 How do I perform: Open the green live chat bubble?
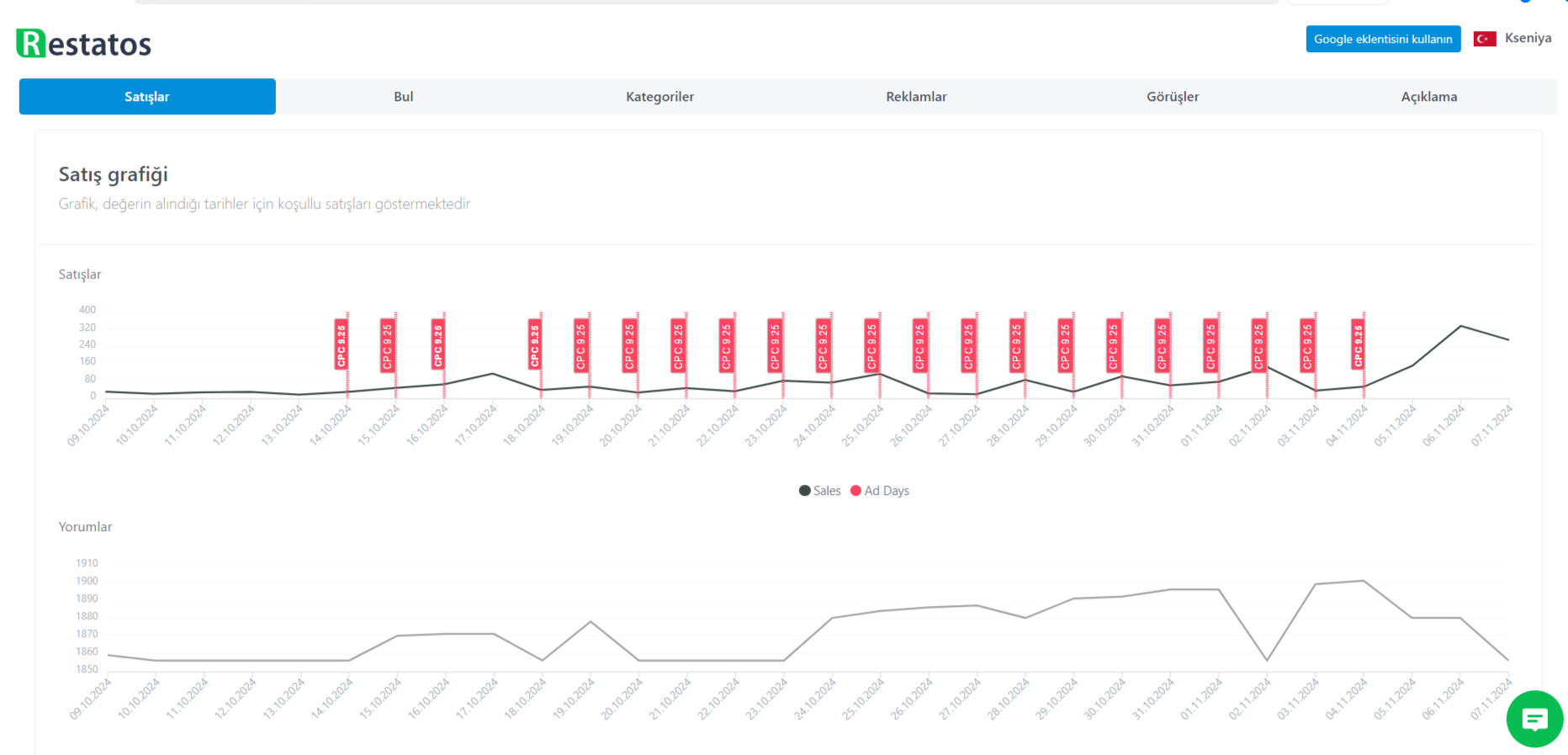pyautogui.click(x=1534, y=719)
